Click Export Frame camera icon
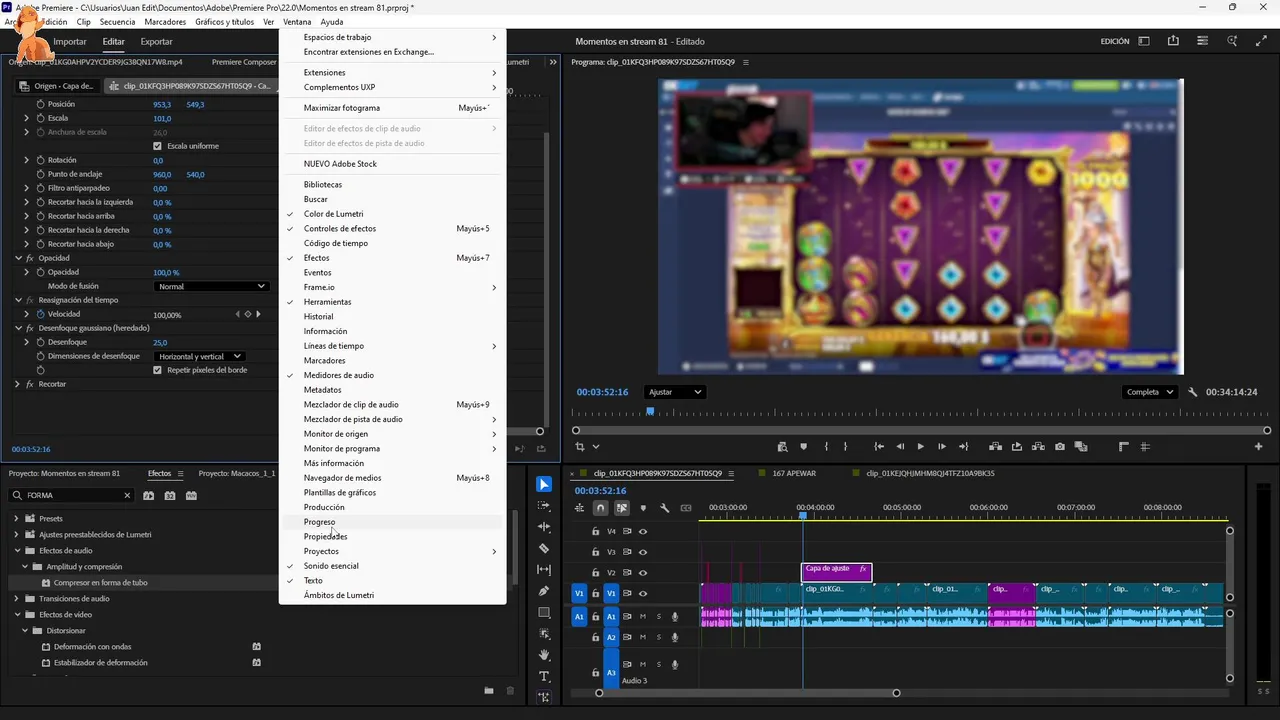This screenshot has height=720, width=1280. (x=1060, y=447)
